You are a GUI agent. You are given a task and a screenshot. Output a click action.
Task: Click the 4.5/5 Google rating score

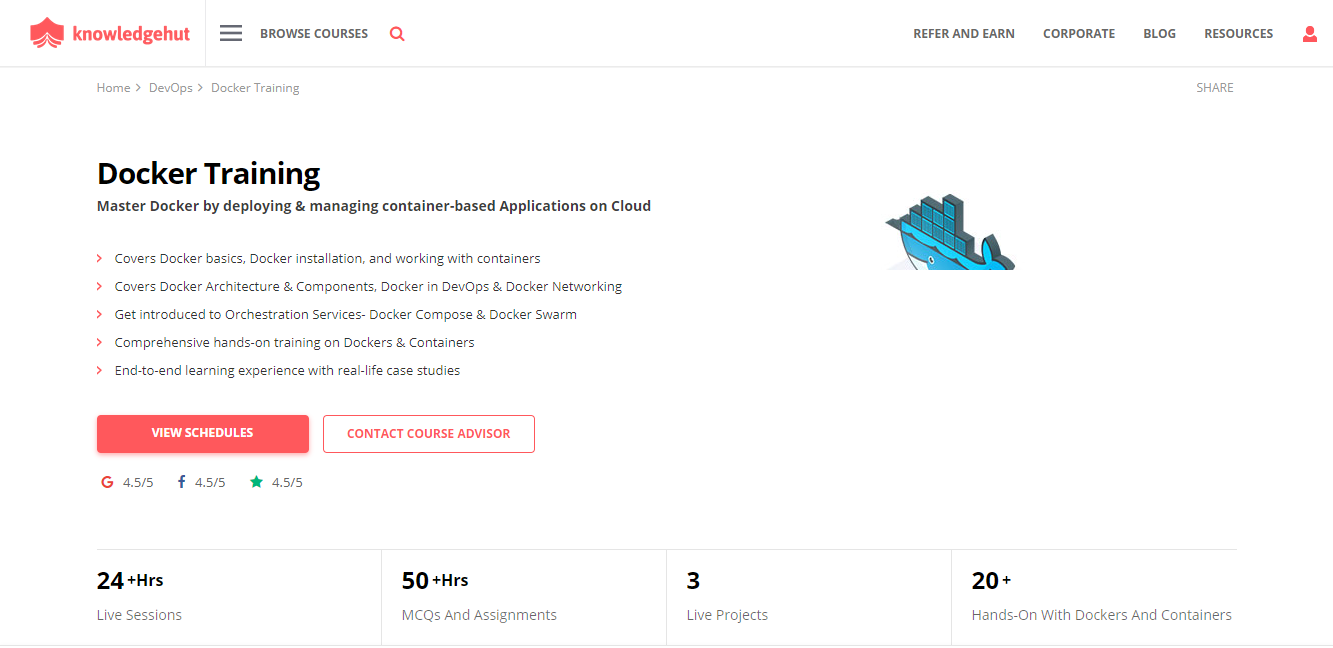click(136, 482)
